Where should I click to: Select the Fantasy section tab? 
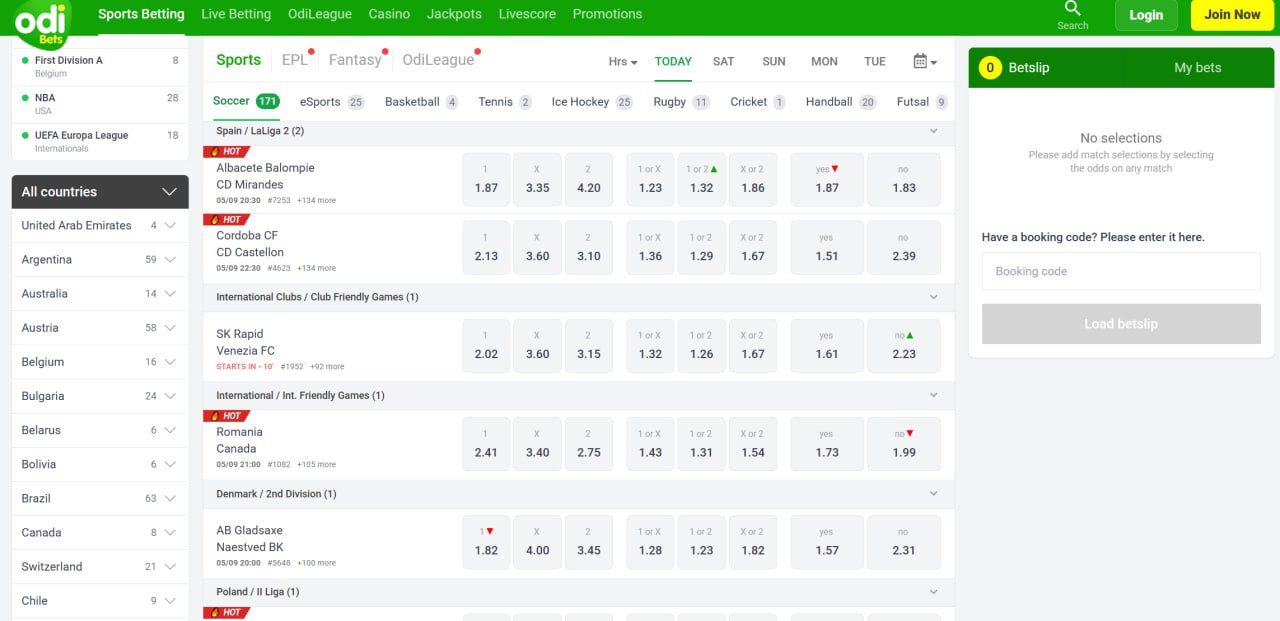355,60
